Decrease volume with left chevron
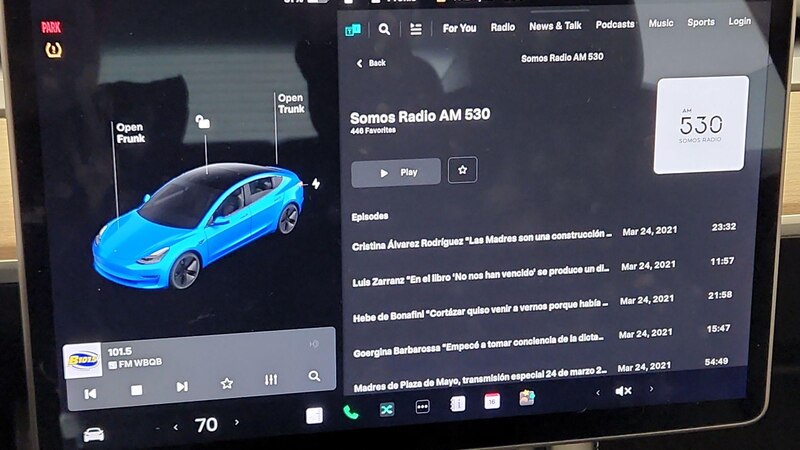Screen dimensions: 800x450 (x=598, y=392)
